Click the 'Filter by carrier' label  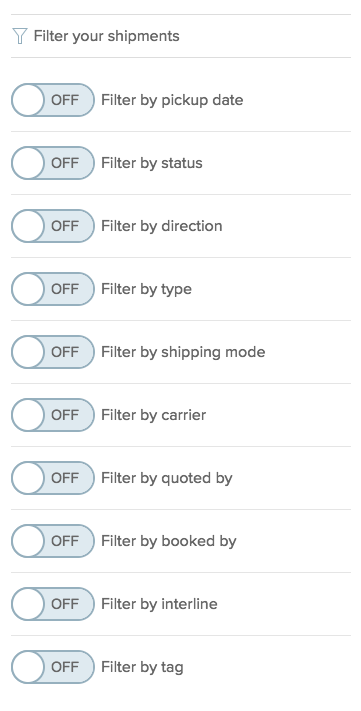(x=153, y=415)
